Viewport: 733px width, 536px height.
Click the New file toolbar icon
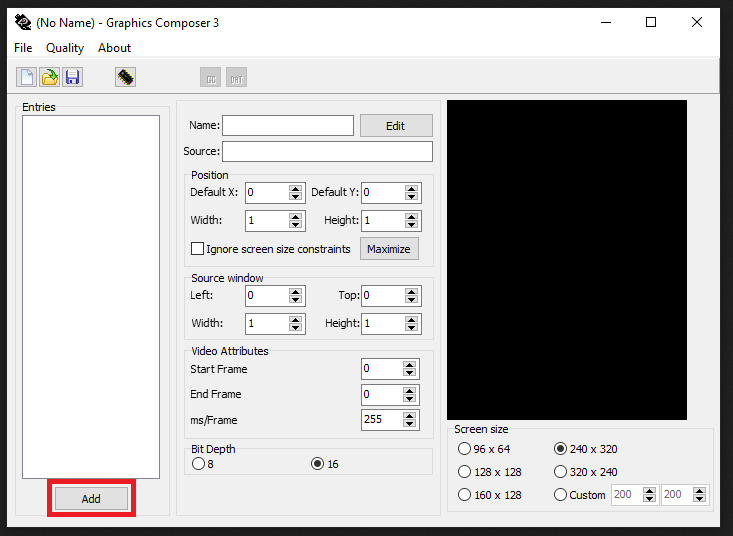pyautogui.click(x=27, y=77)
